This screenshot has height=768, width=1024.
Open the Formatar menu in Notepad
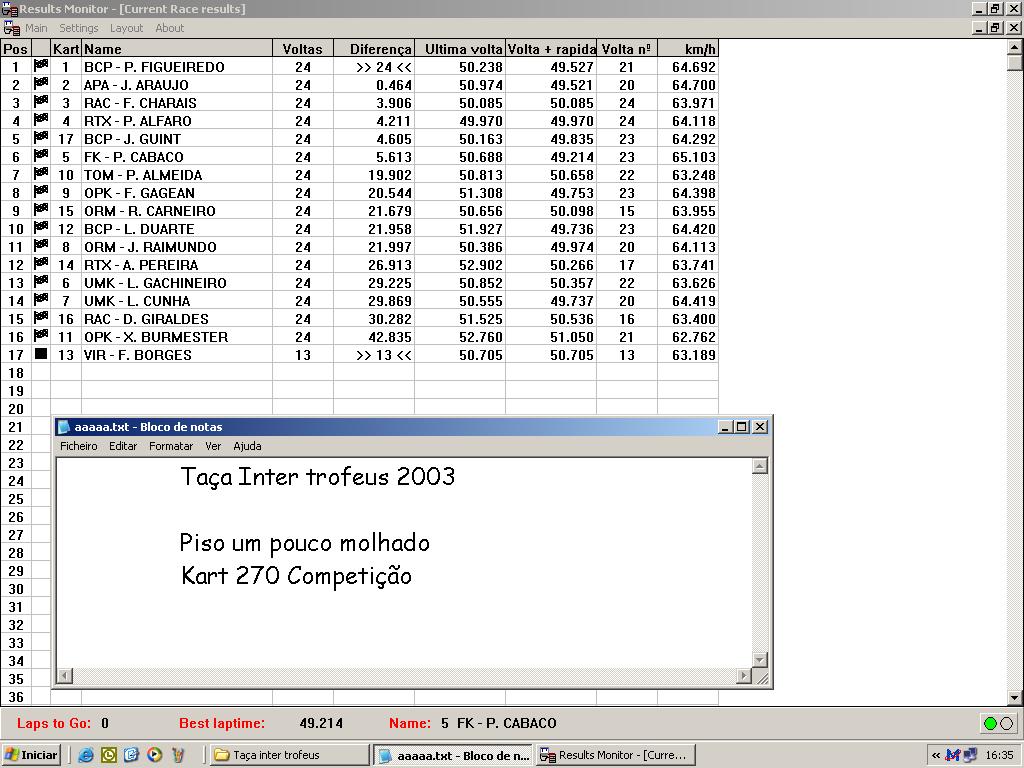pos(171,446)
